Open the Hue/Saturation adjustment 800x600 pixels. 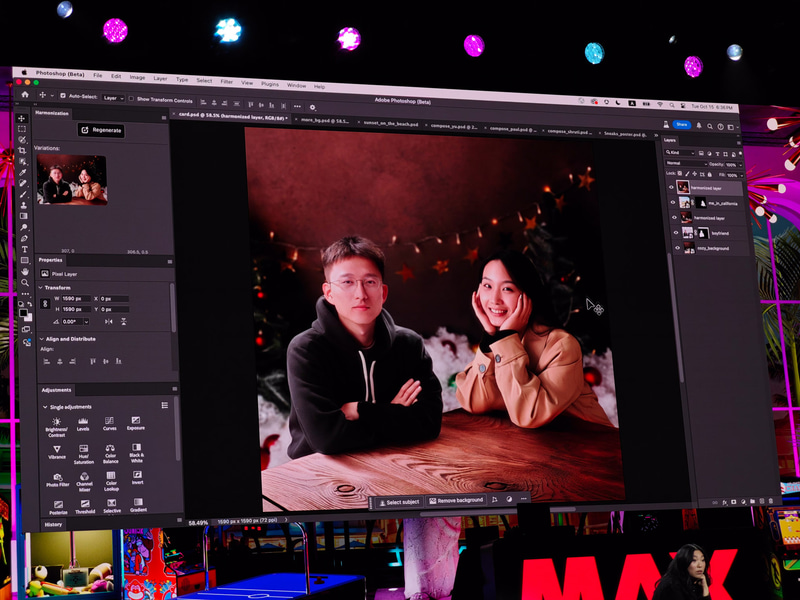83,448
